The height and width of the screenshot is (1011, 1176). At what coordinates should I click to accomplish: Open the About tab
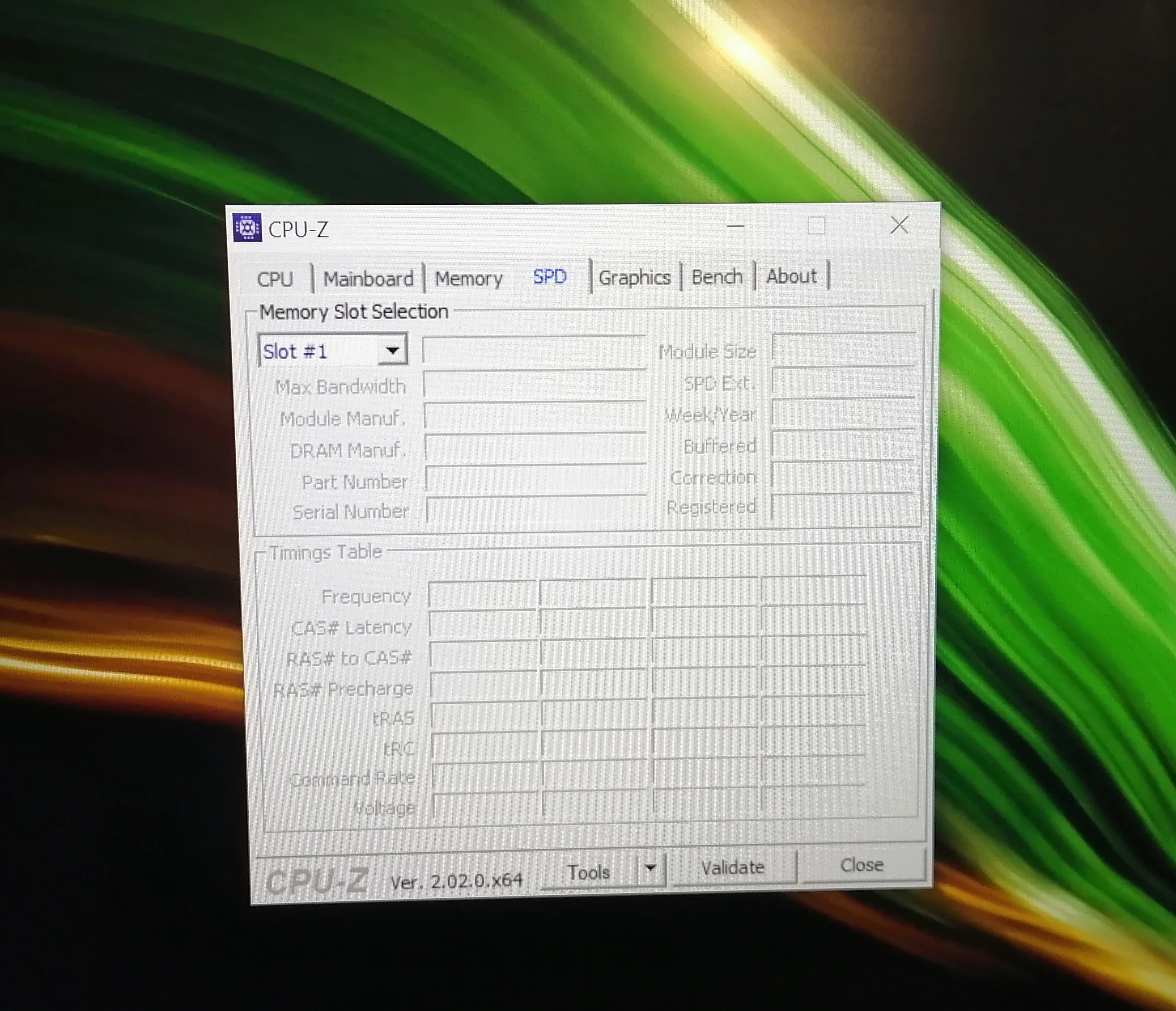click(791, 276)
